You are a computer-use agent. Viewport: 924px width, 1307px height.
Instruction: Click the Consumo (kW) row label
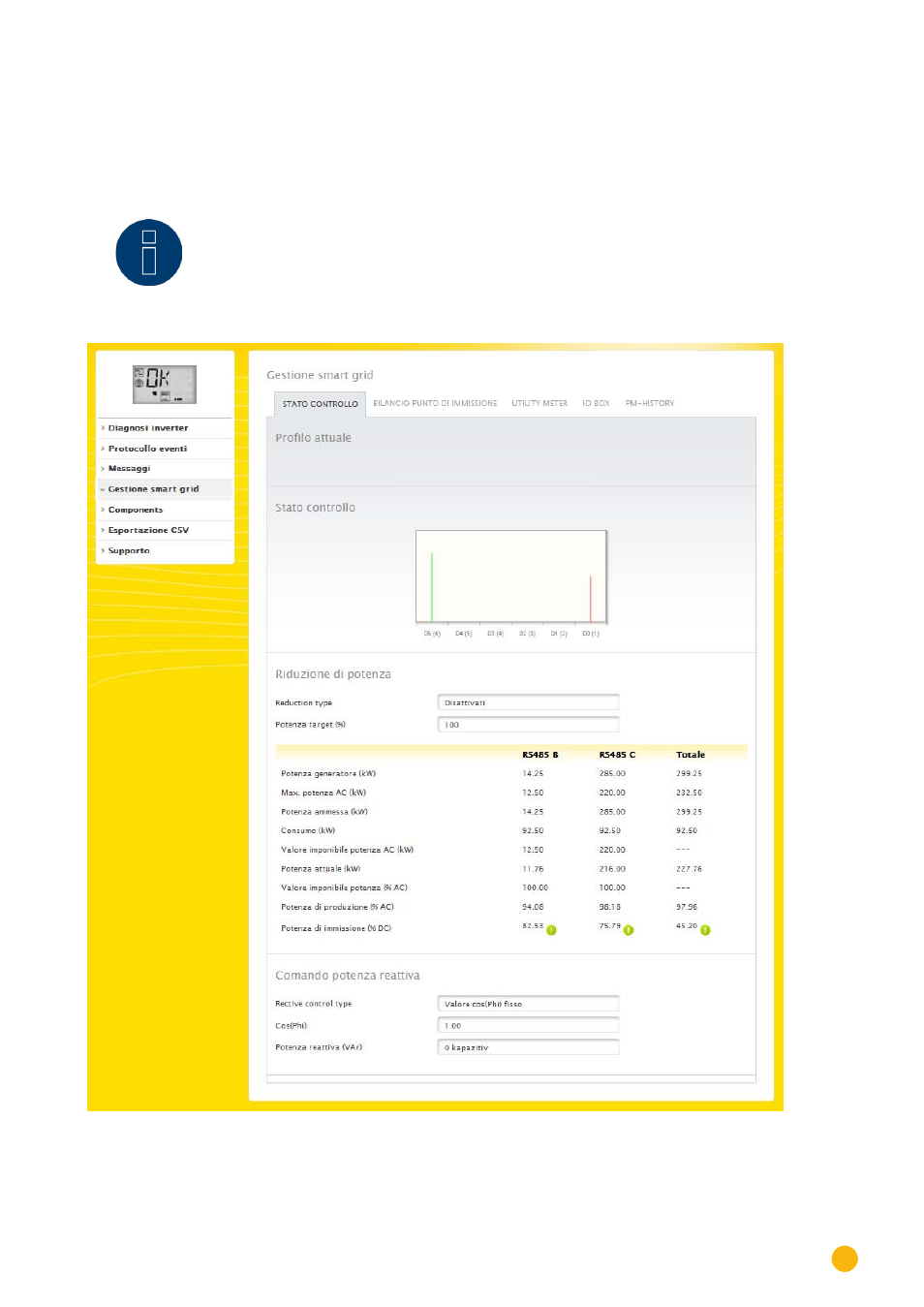coord(308,830)
